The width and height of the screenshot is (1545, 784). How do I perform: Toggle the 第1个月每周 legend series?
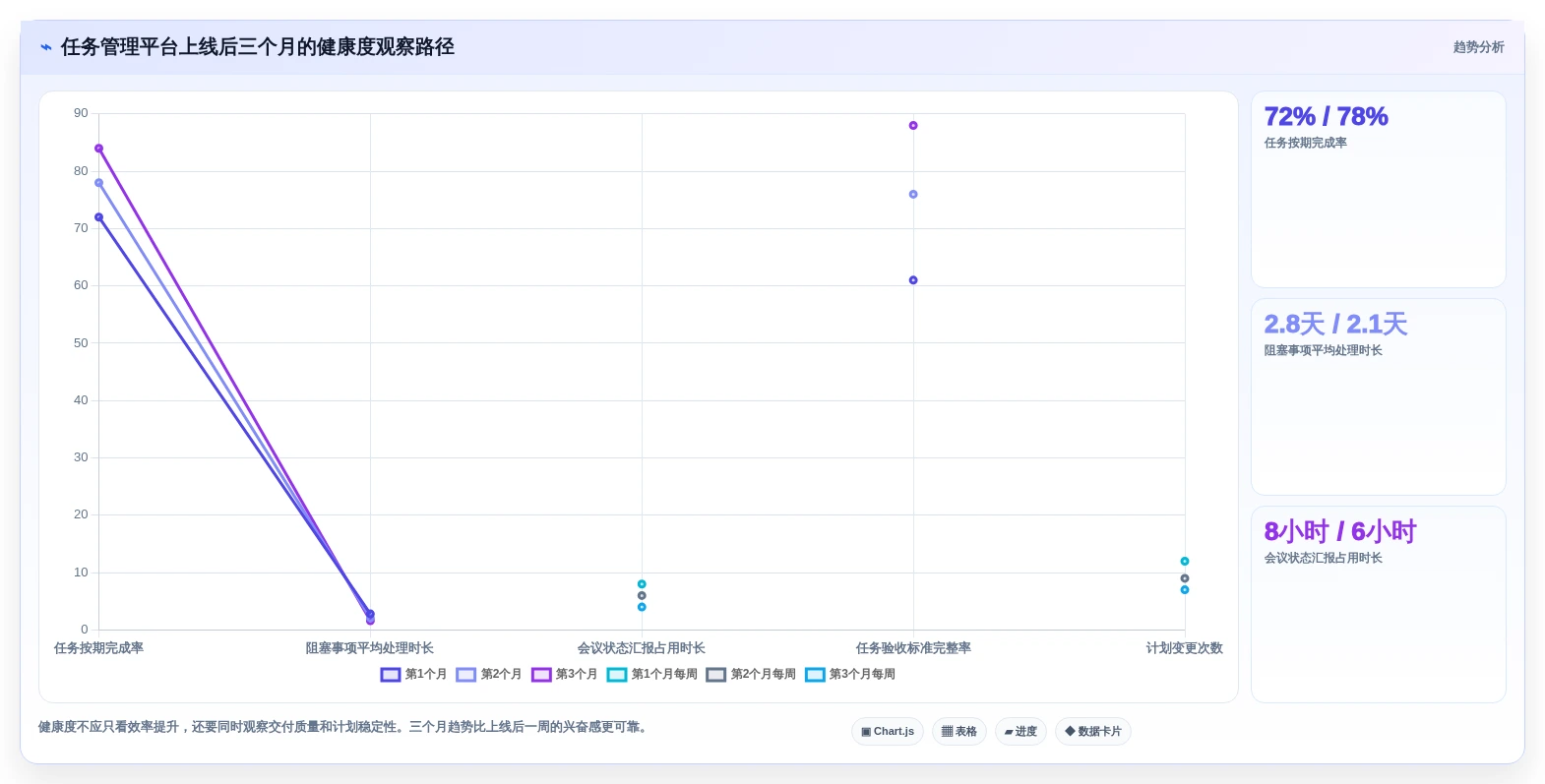(x=652, y=674)
